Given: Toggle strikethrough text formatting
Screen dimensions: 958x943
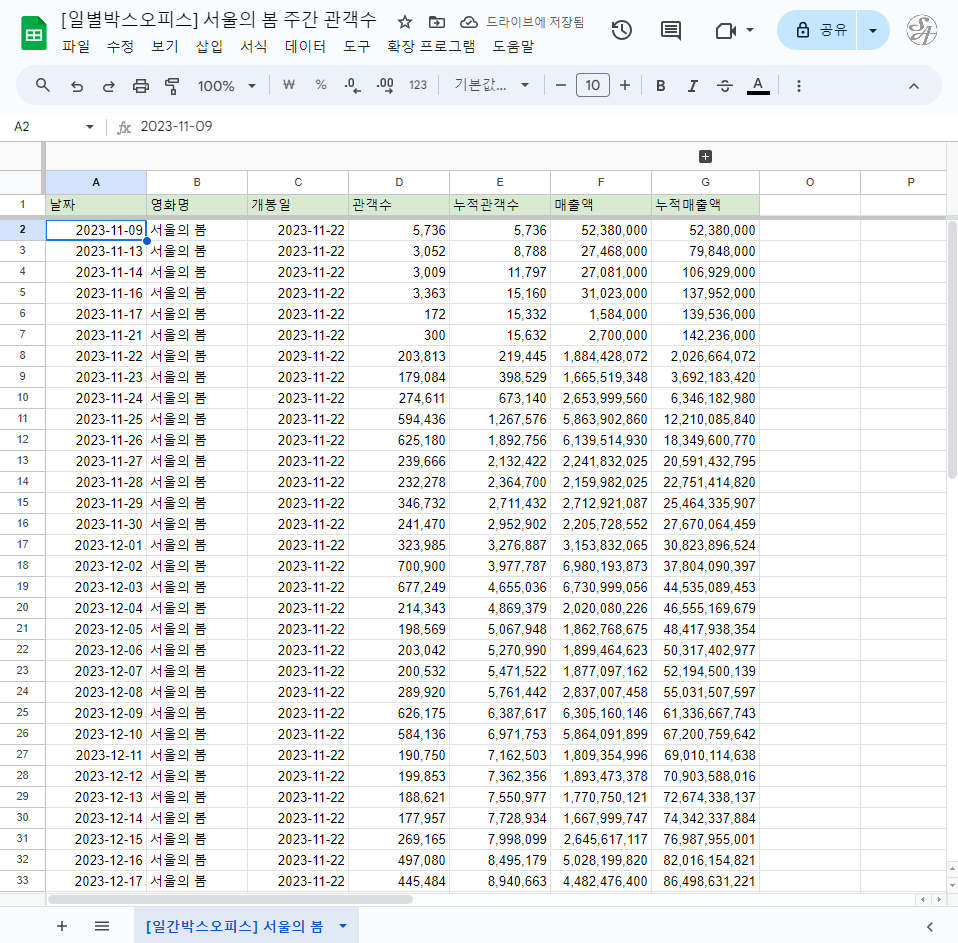Looking at the screenshot, I should 725,86.
